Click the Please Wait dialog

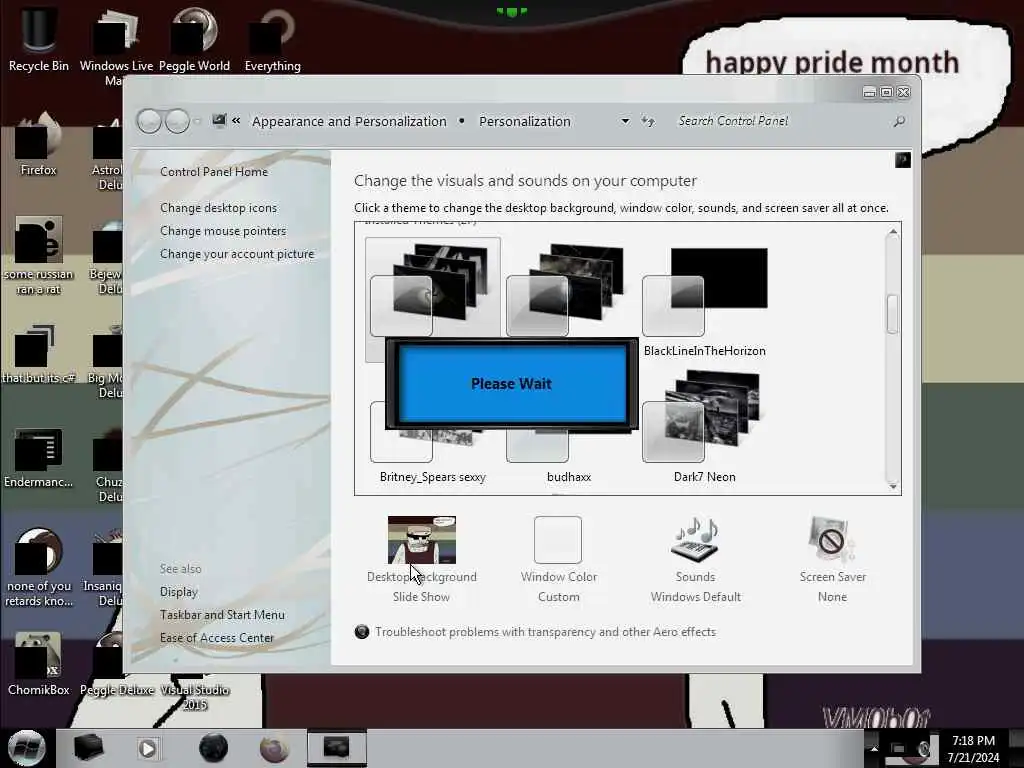pos(511,383)
